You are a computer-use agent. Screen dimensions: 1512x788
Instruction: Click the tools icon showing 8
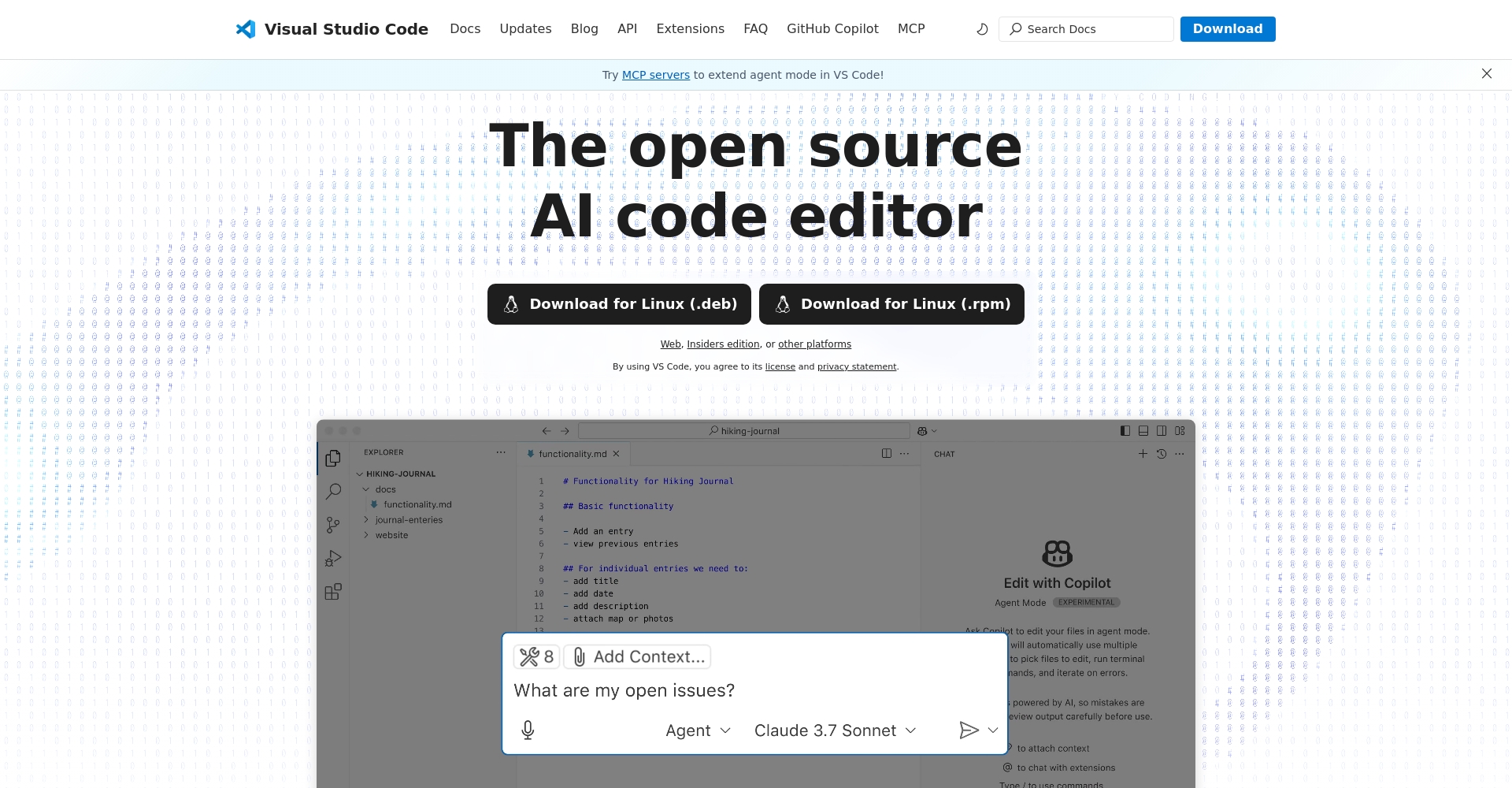[x=536, y=657]
